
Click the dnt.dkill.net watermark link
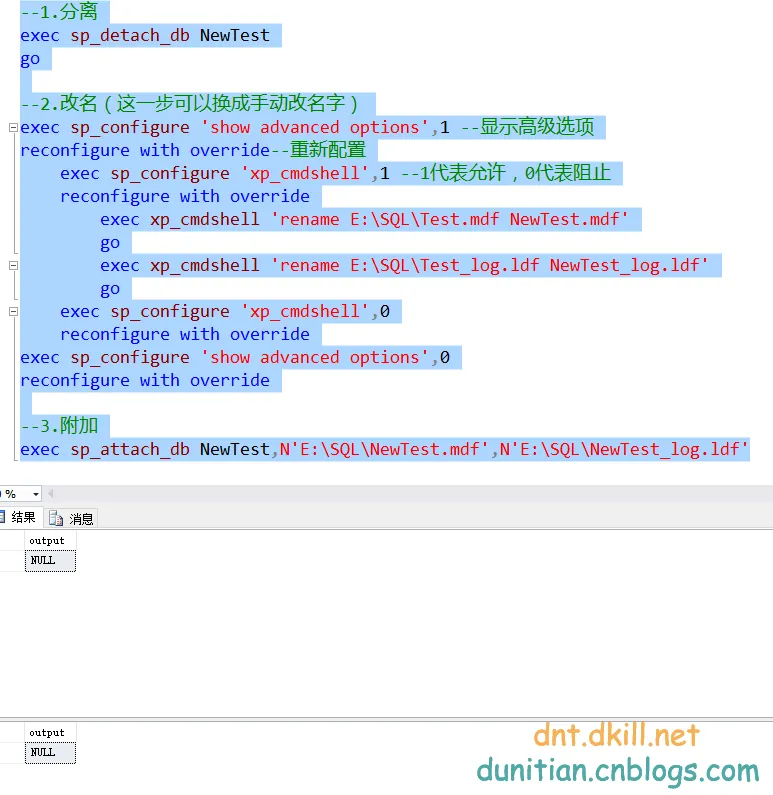click(x=616, y=735)
